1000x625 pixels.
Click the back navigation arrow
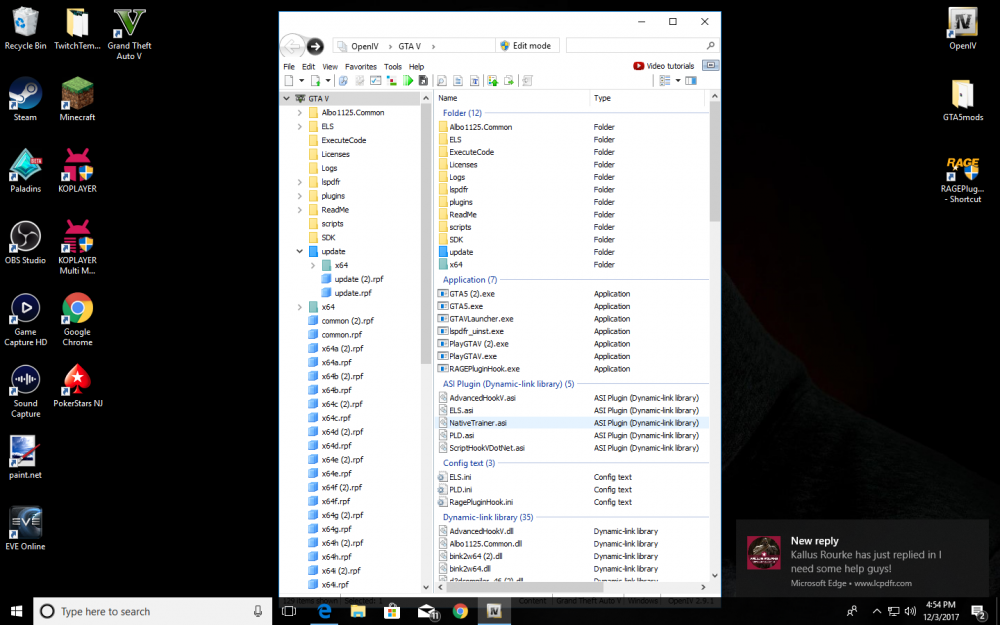(x=292, y=46)
